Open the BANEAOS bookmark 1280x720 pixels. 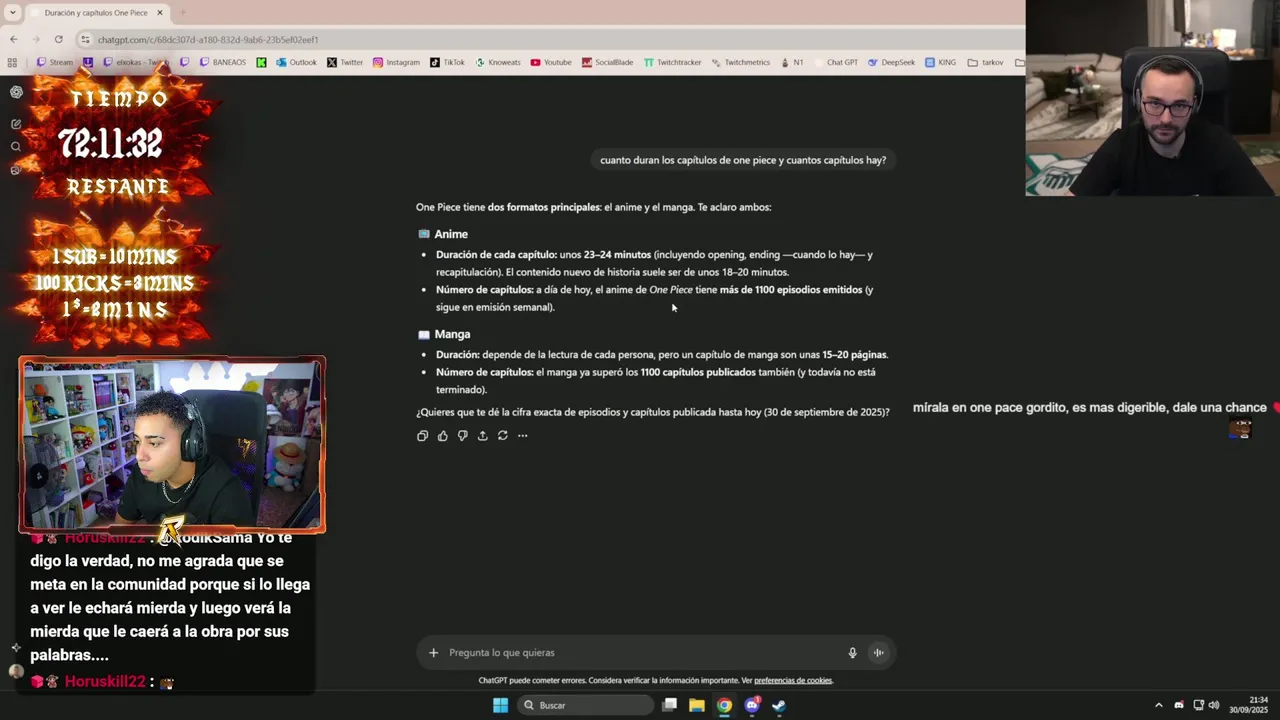222,62
